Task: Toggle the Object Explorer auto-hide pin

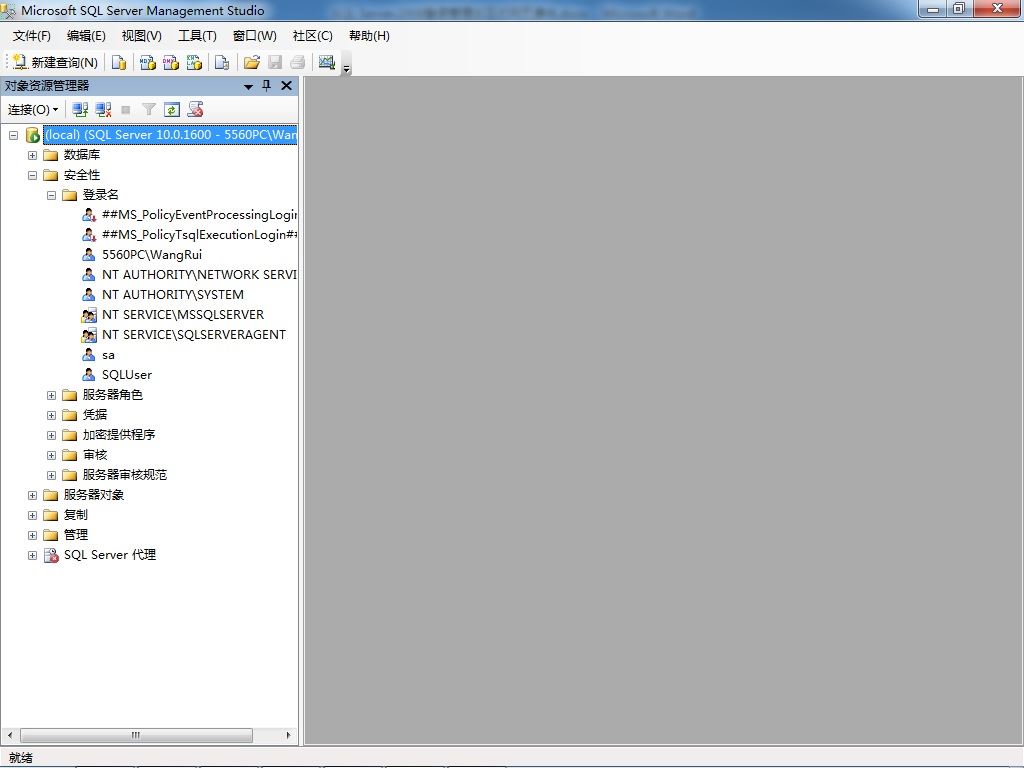Action: [266, 86]
